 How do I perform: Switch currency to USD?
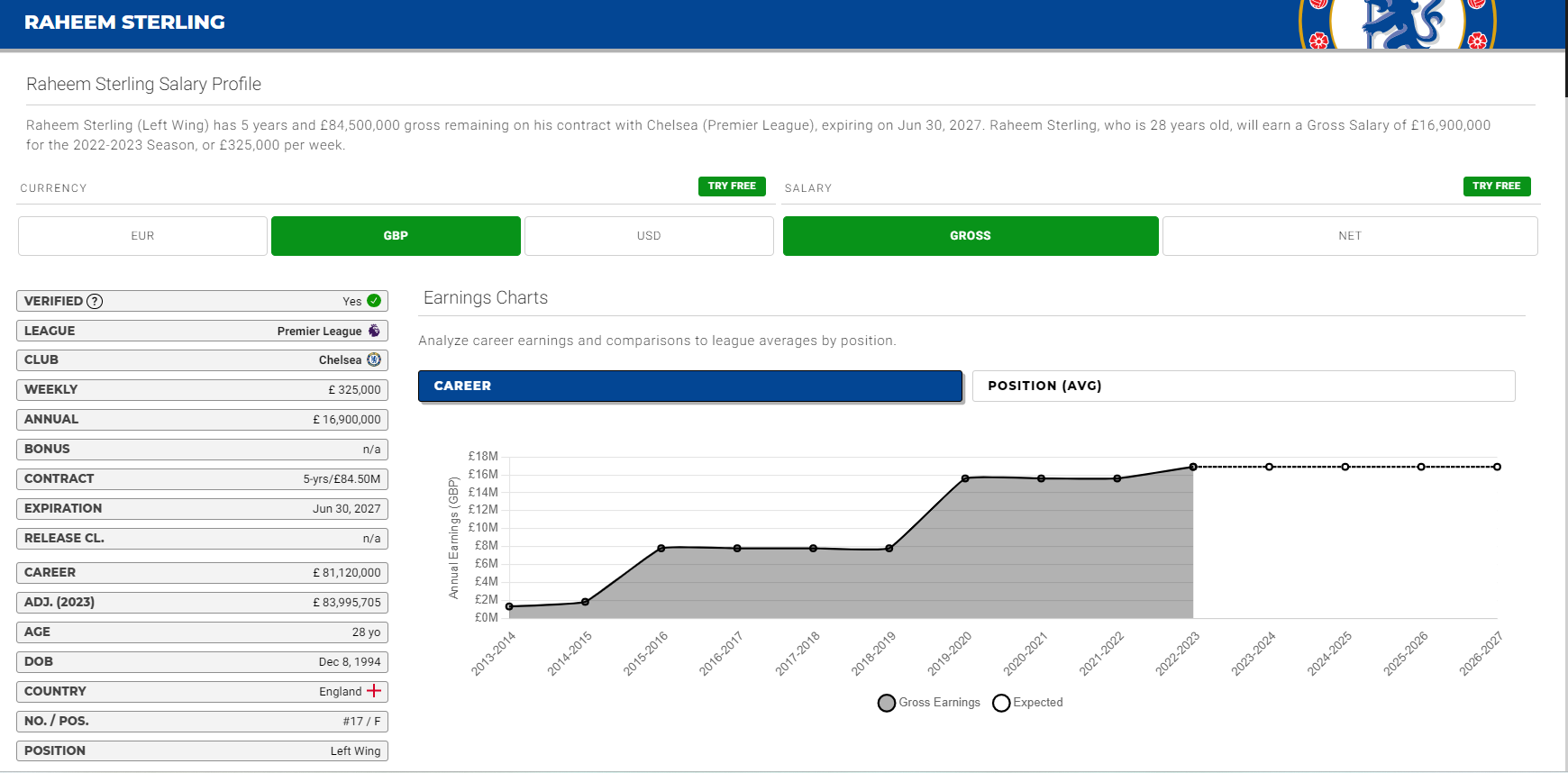pos(649,236)
